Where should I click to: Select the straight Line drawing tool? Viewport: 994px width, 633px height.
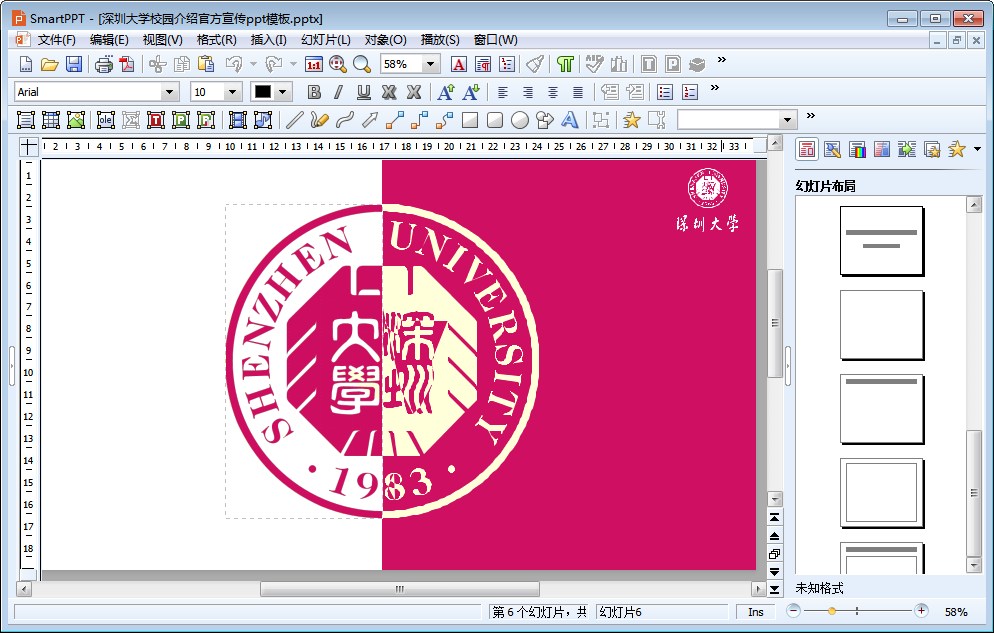coord(294,120)
